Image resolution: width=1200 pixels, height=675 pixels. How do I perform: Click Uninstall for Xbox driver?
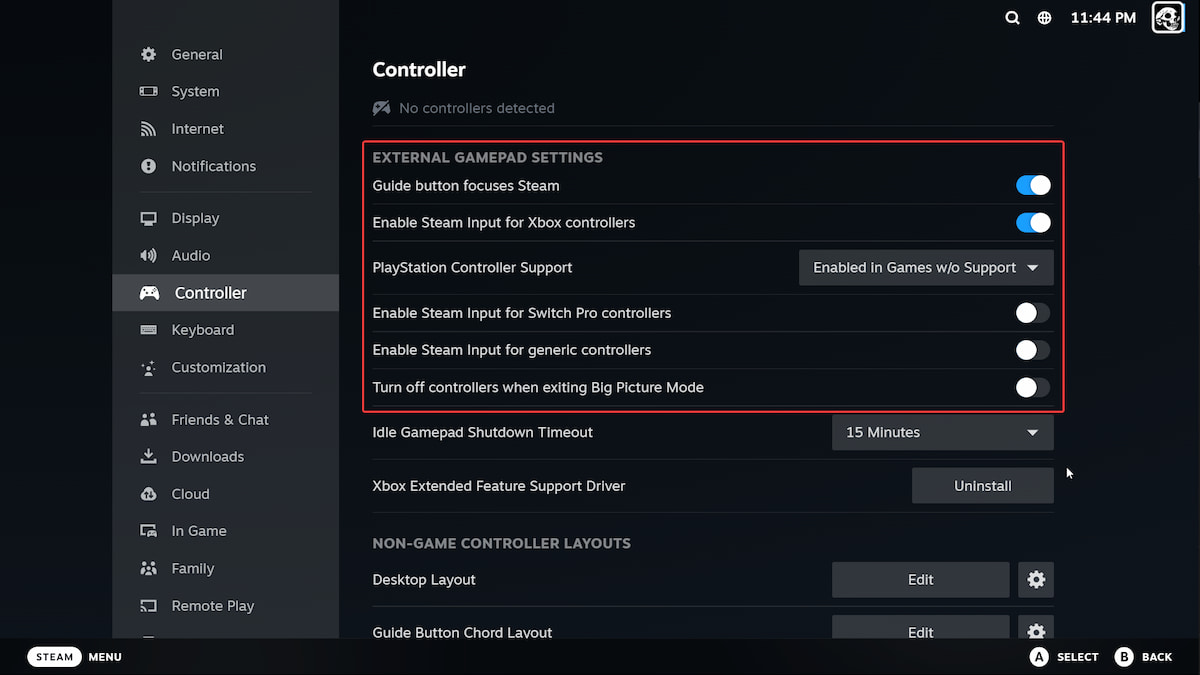point(982,486)
